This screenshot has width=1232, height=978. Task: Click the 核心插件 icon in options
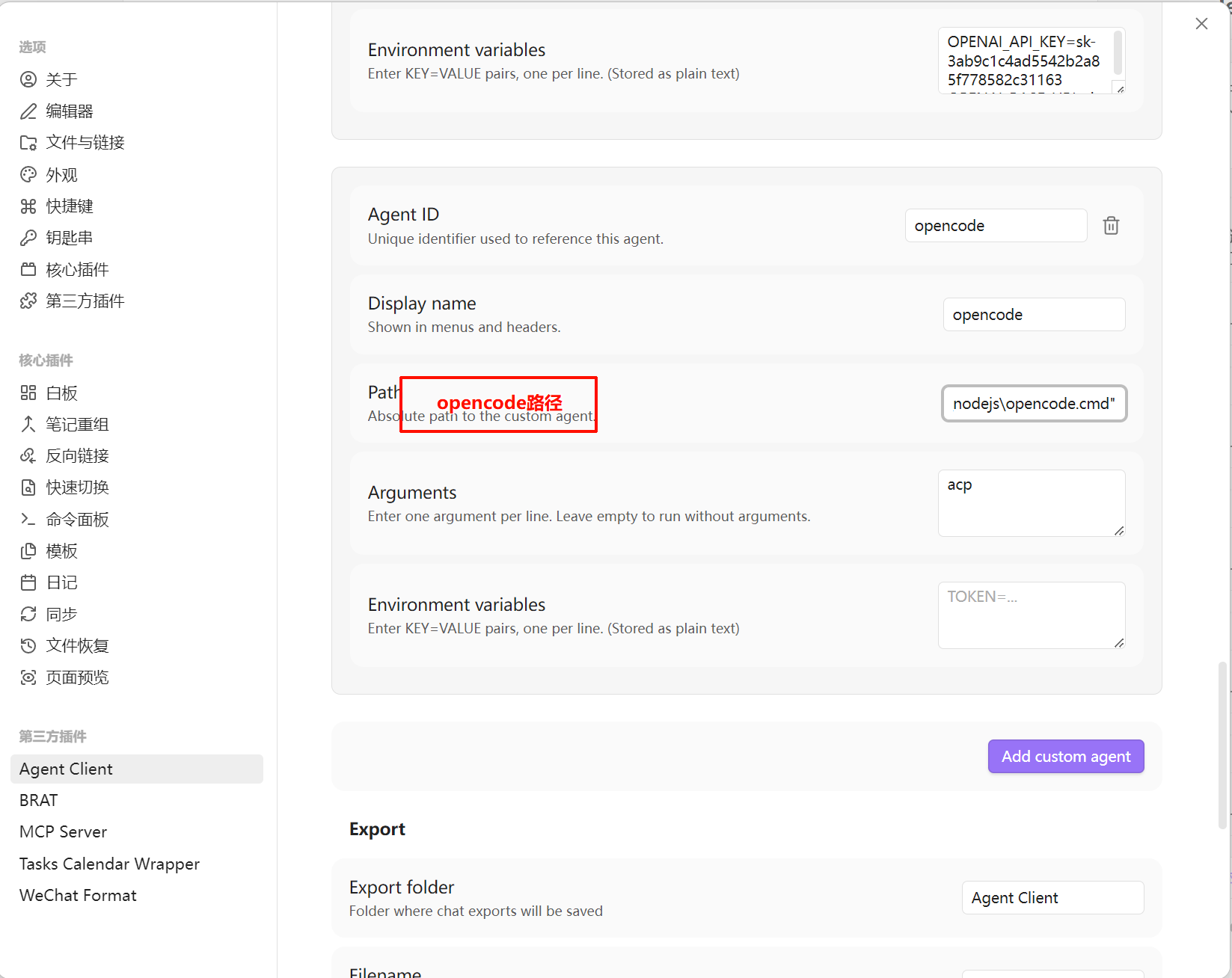pos(28,269)
